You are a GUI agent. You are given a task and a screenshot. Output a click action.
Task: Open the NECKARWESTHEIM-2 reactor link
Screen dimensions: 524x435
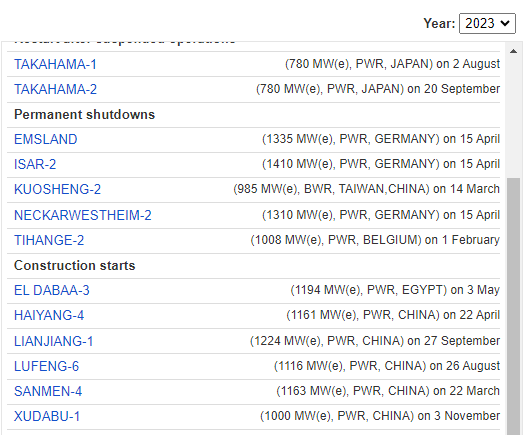[83, 215]
